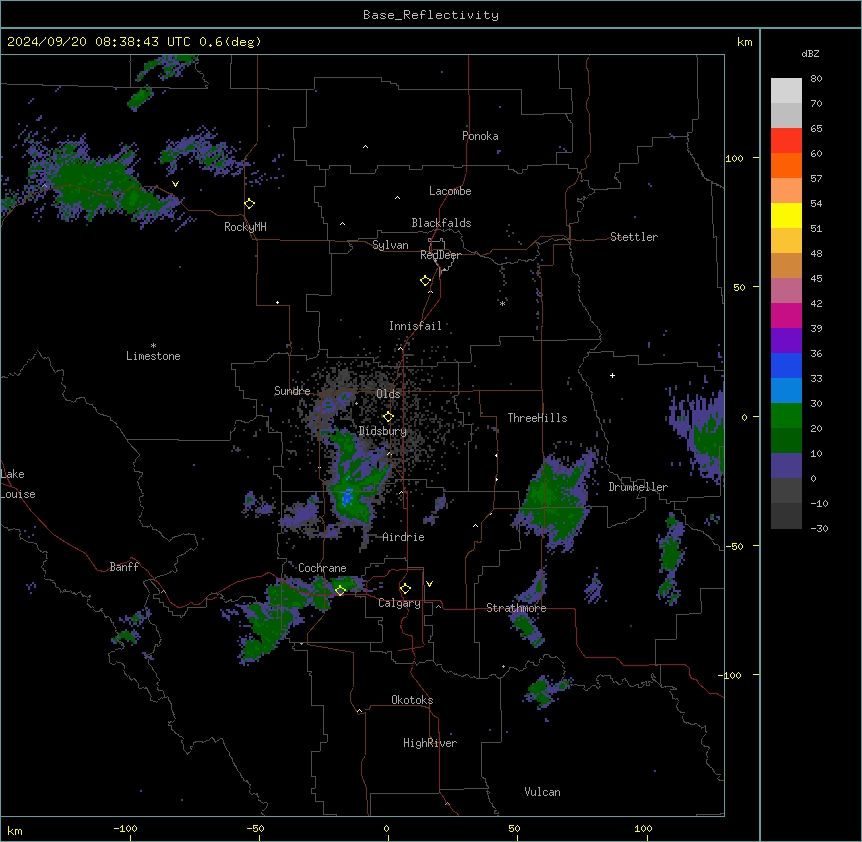Click the dBZ legend heading
This screenshot has height=842, width=862.
coord(810,54)
